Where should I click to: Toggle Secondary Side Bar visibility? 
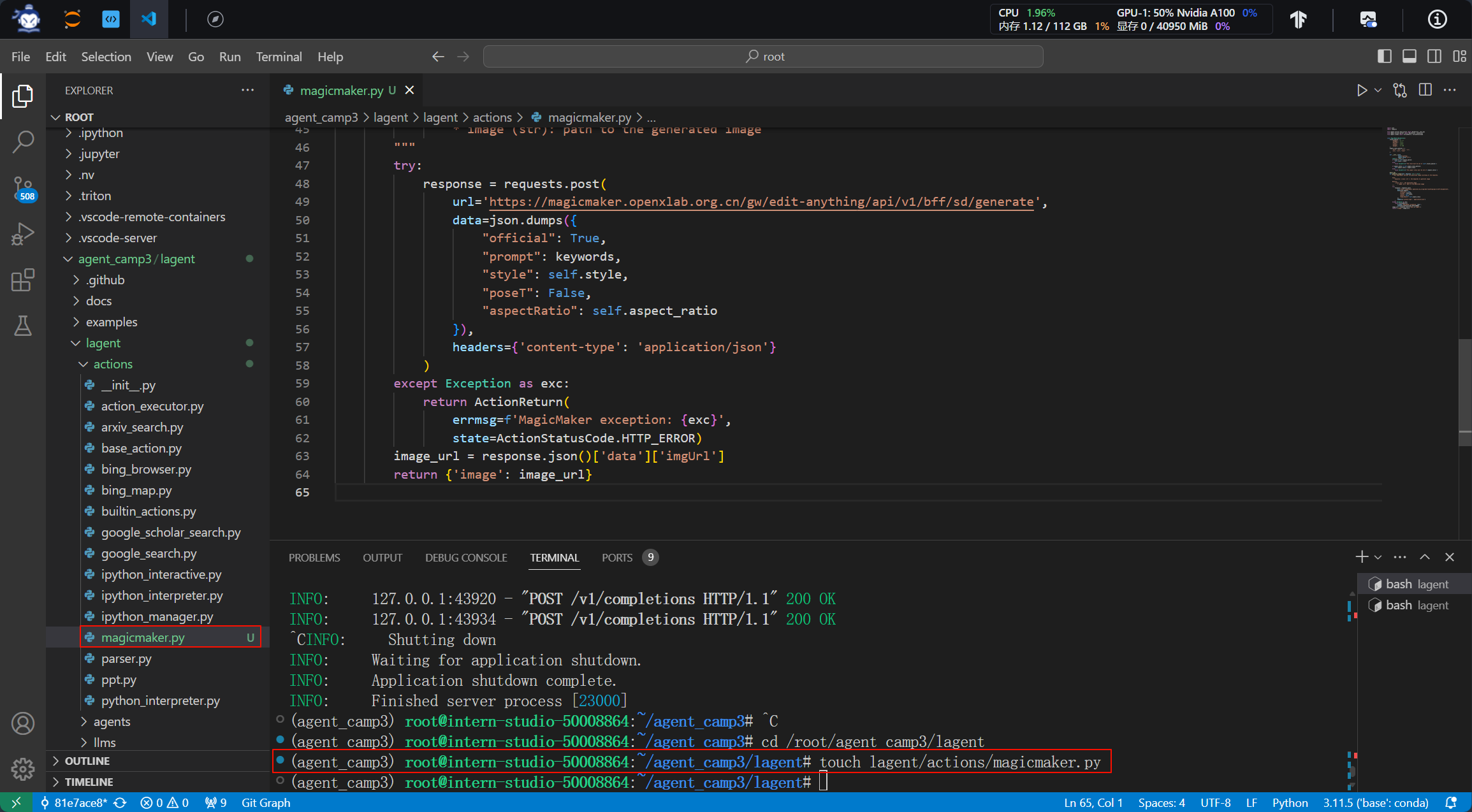[1434, 57]
